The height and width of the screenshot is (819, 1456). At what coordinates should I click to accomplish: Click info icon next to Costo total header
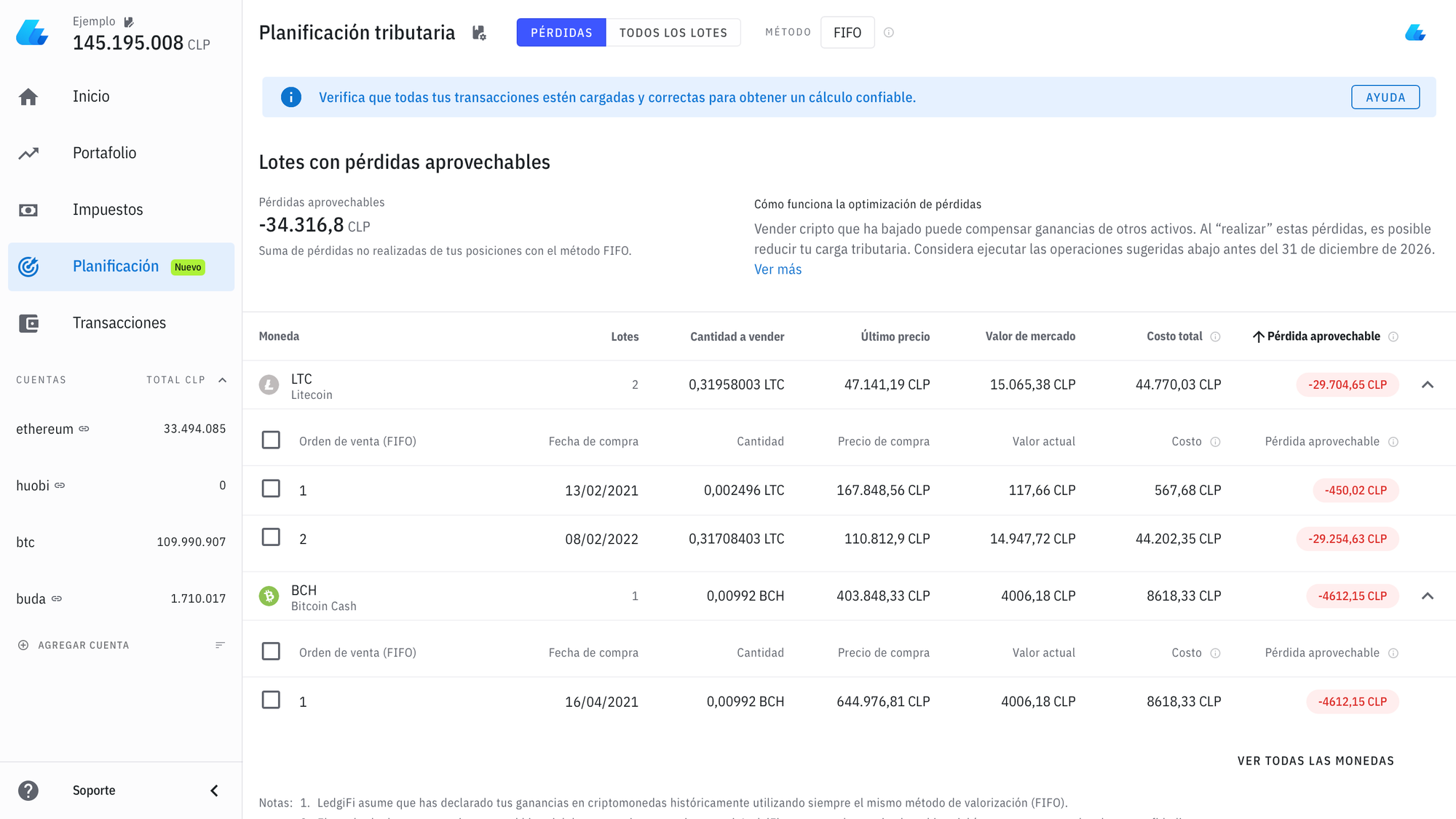[1215, 336]
